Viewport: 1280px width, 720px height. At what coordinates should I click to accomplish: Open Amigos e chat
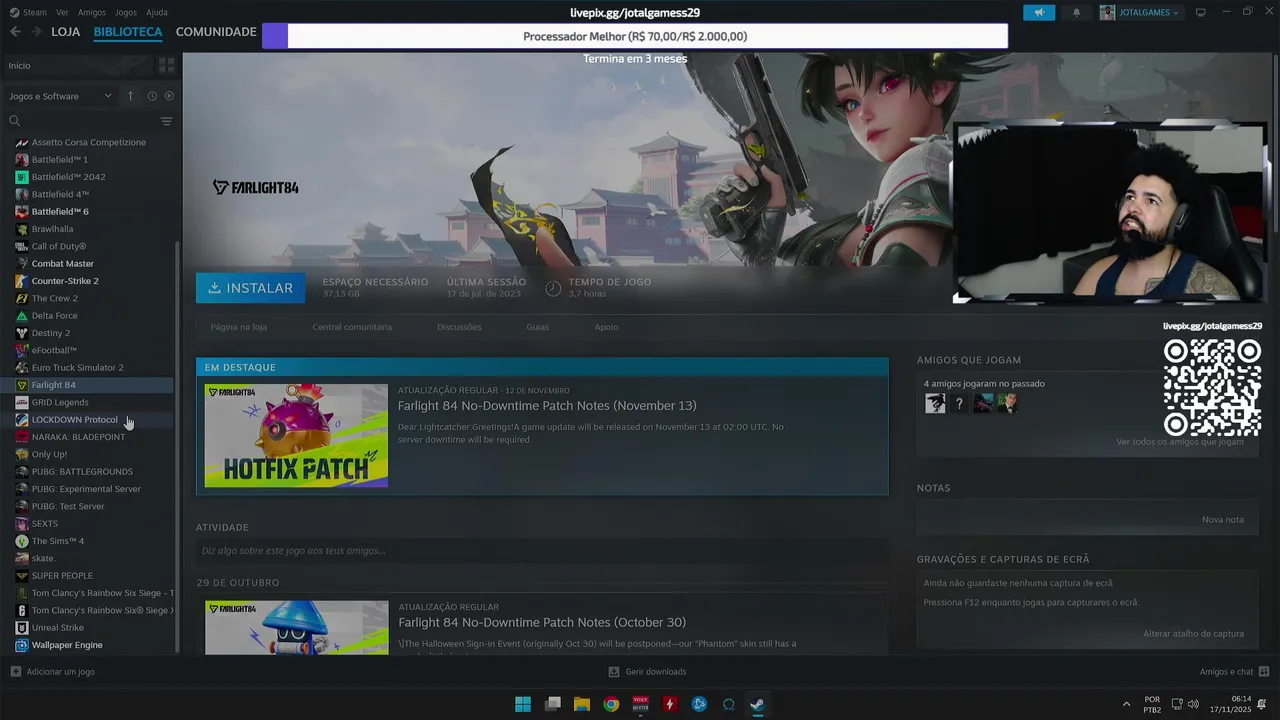(x=1234, y=672)
